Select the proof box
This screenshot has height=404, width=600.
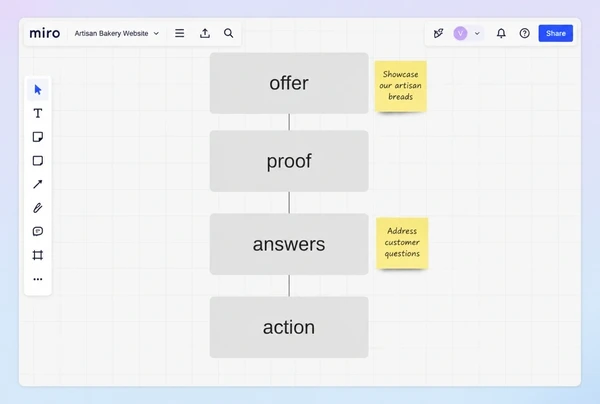(289, 161)
